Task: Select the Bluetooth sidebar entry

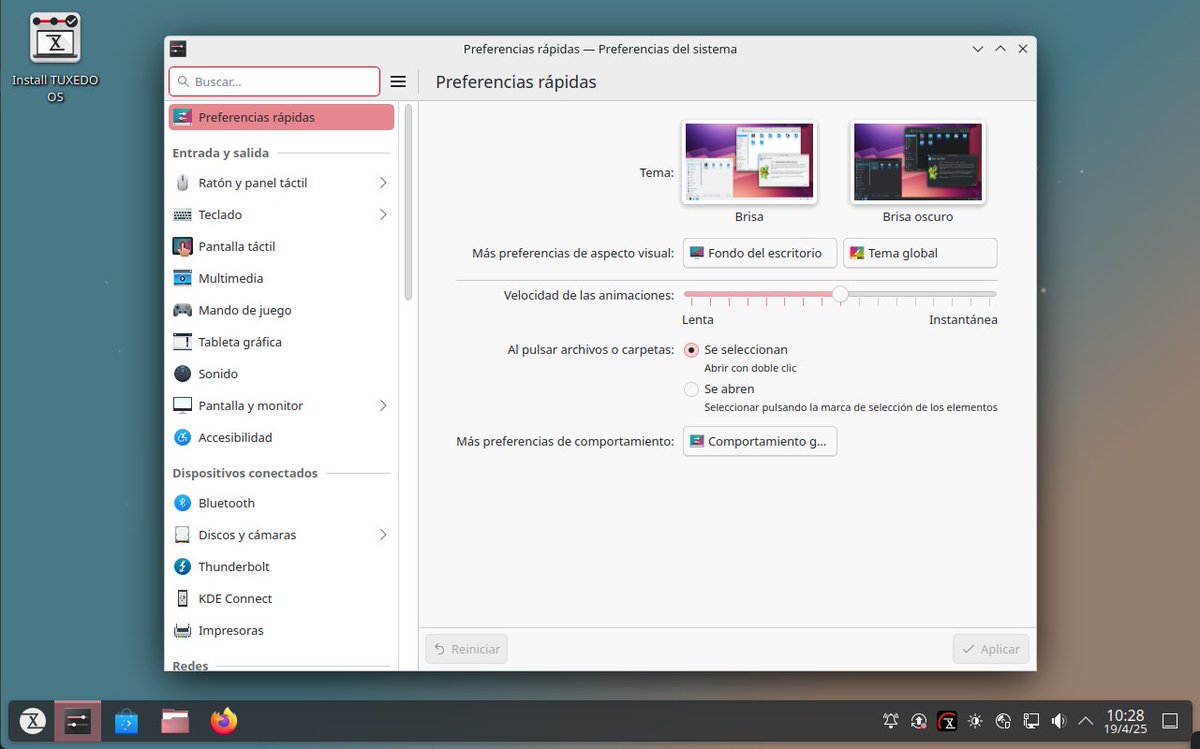Action: pos(225,503)
